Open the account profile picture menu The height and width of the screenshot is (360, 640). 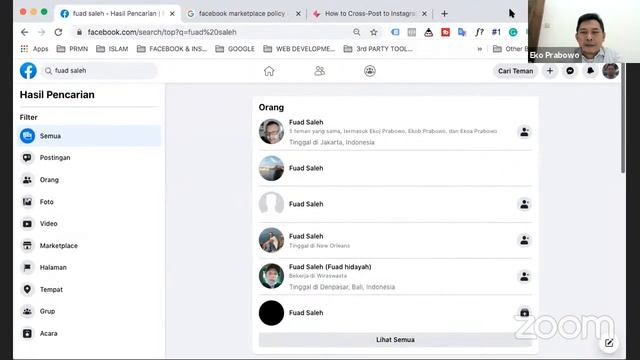coord(611,71)
